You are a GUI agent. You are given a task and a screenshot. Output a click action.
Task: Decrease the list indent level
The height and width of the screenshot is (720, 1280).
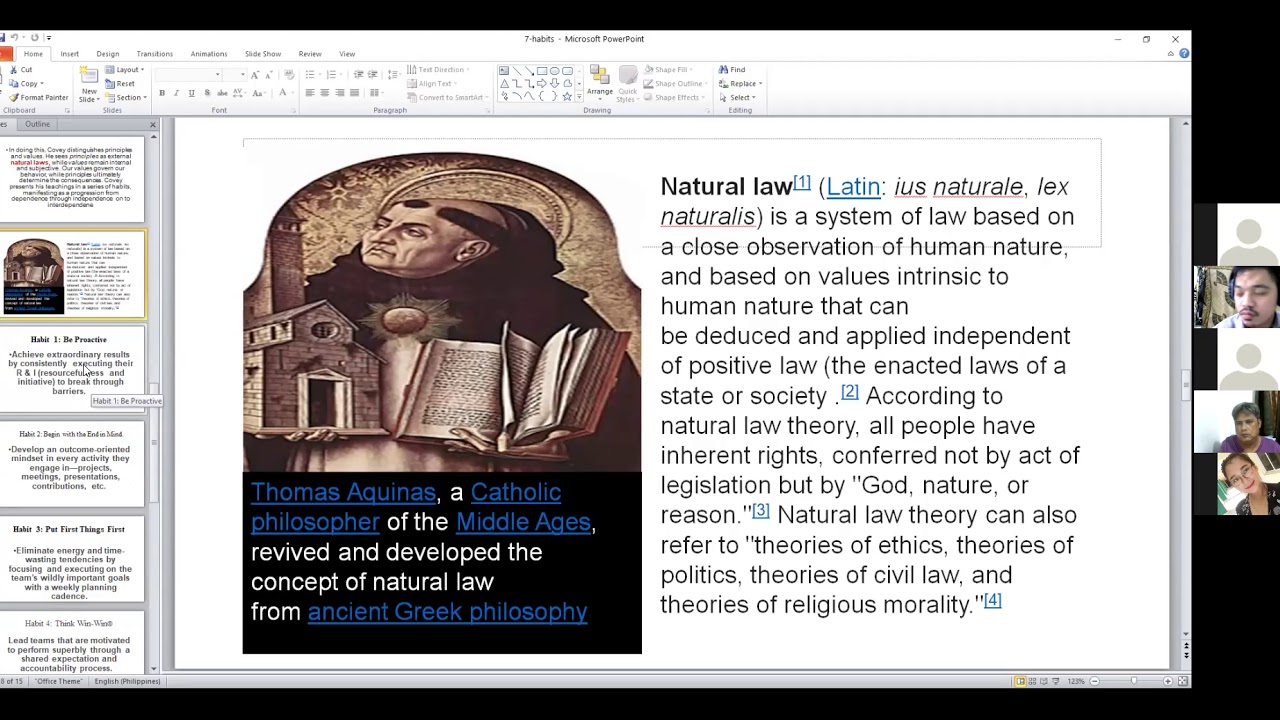pos(358,75)
